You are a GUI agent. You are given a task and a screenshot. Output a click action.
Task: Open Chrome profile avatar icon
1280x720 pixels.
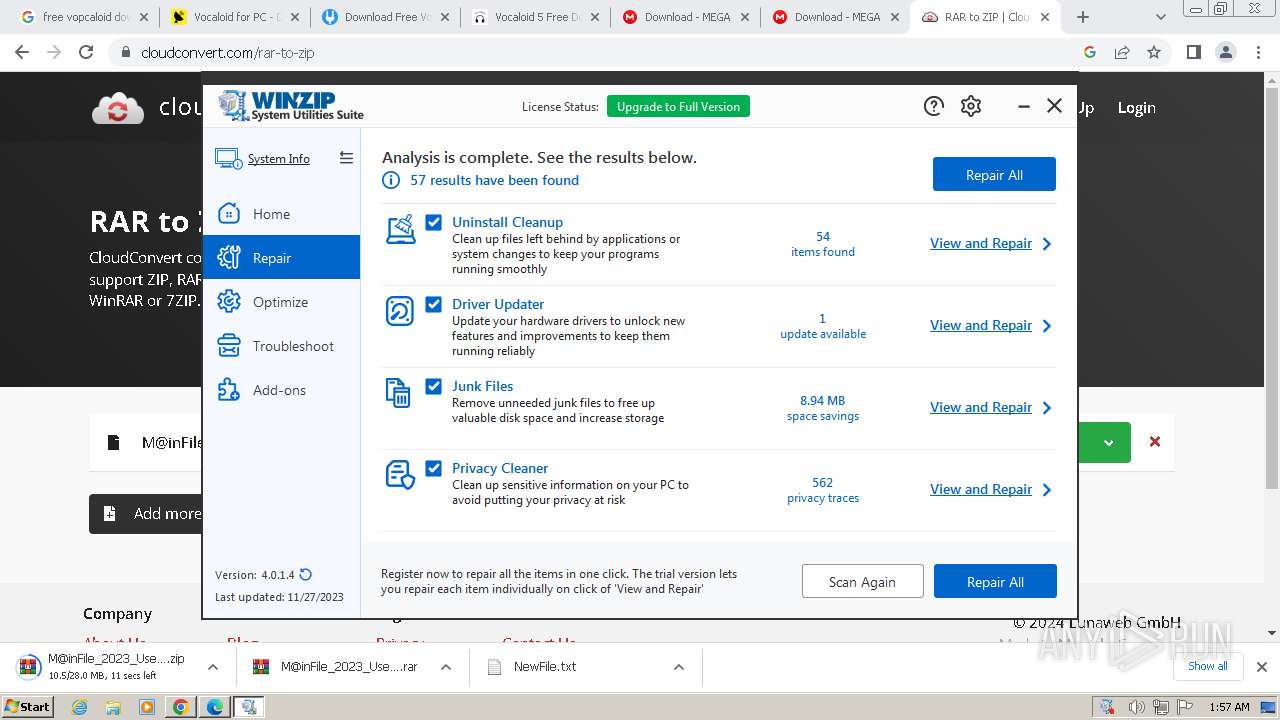click(x=1225, y=52)
